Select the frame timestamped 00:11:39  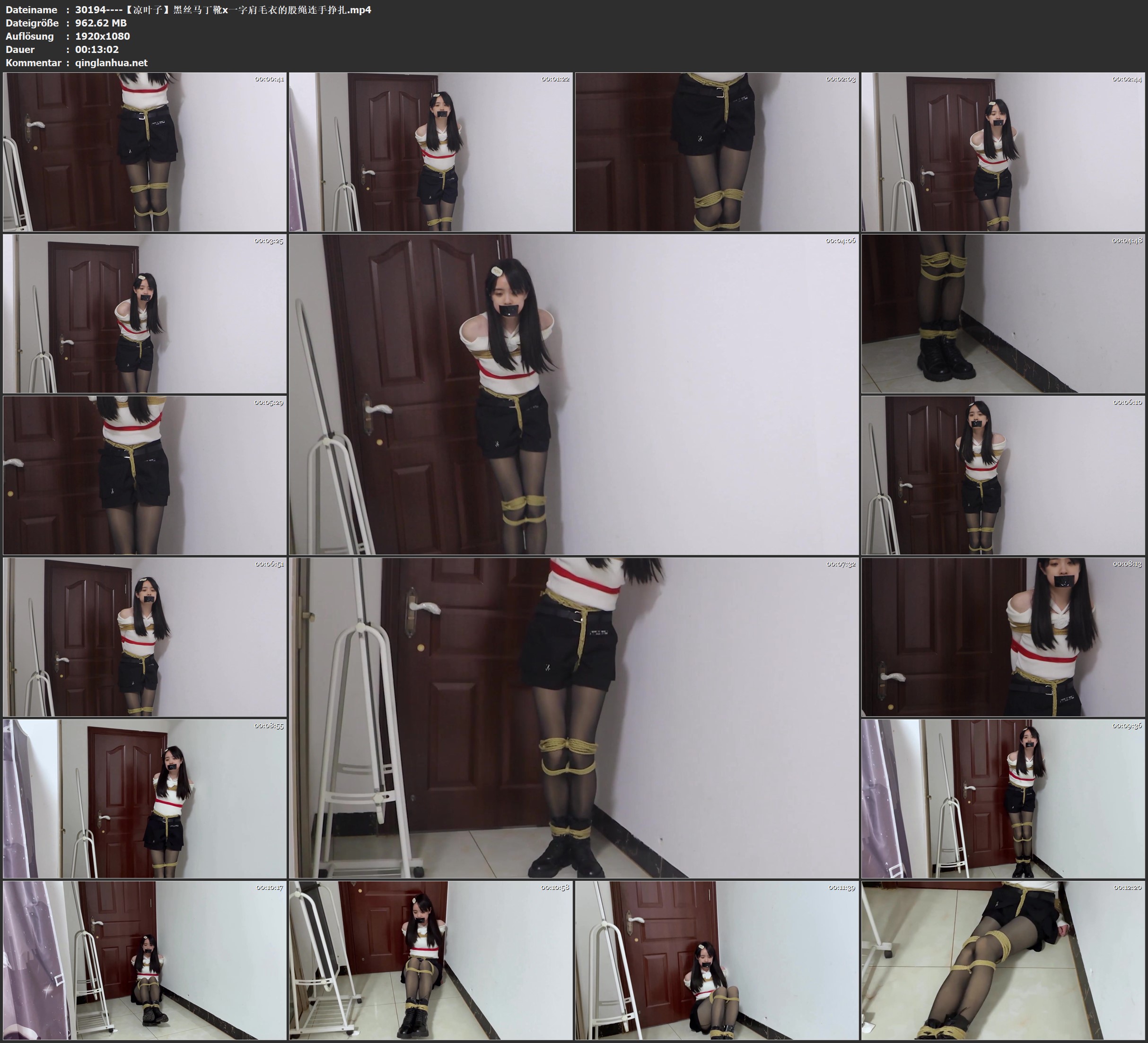pos(716,960)
